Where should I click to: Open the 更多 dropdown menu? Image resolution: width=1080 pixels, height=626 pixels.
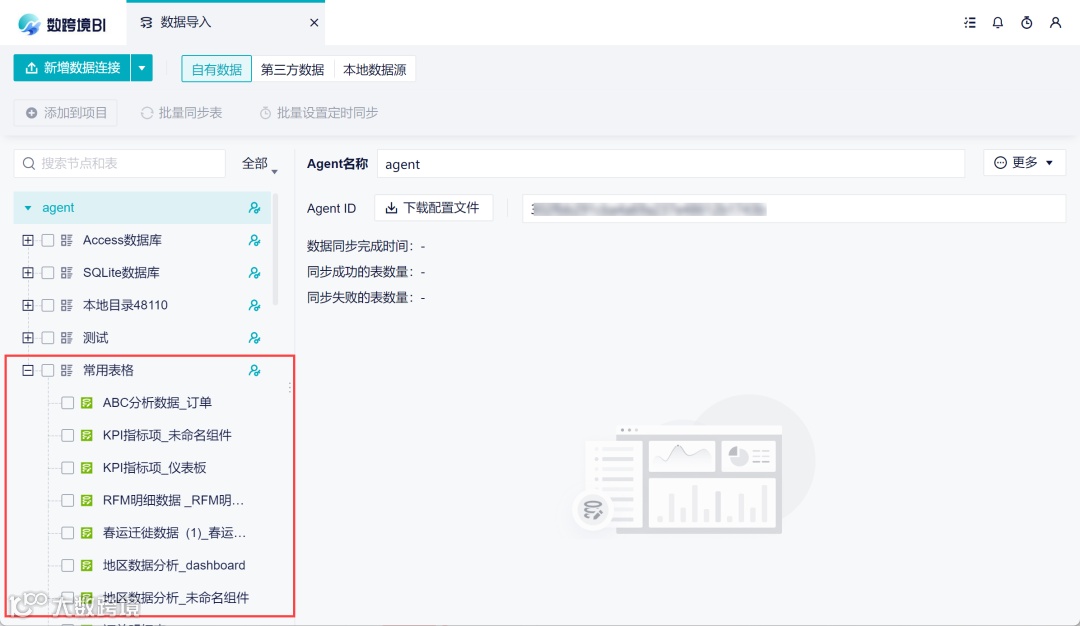tap(1023, 162)
